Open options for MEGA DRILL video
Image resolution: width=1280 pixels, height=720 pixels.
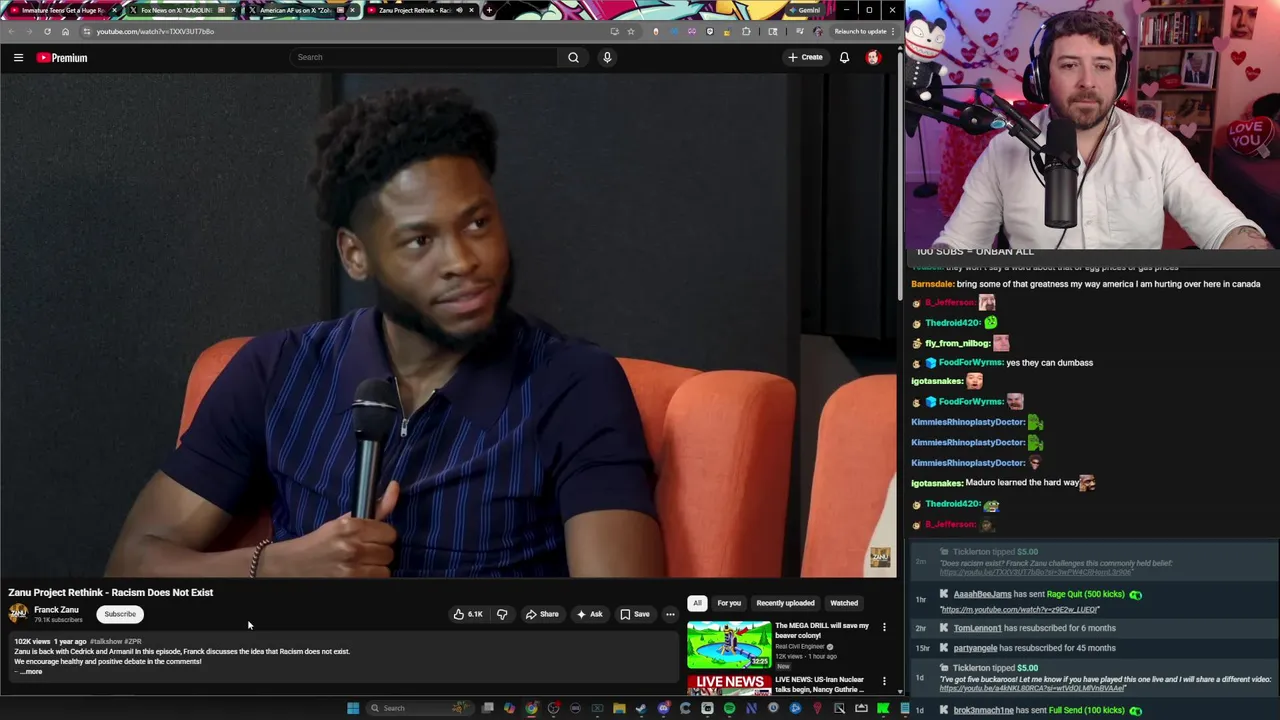point(884,627)
